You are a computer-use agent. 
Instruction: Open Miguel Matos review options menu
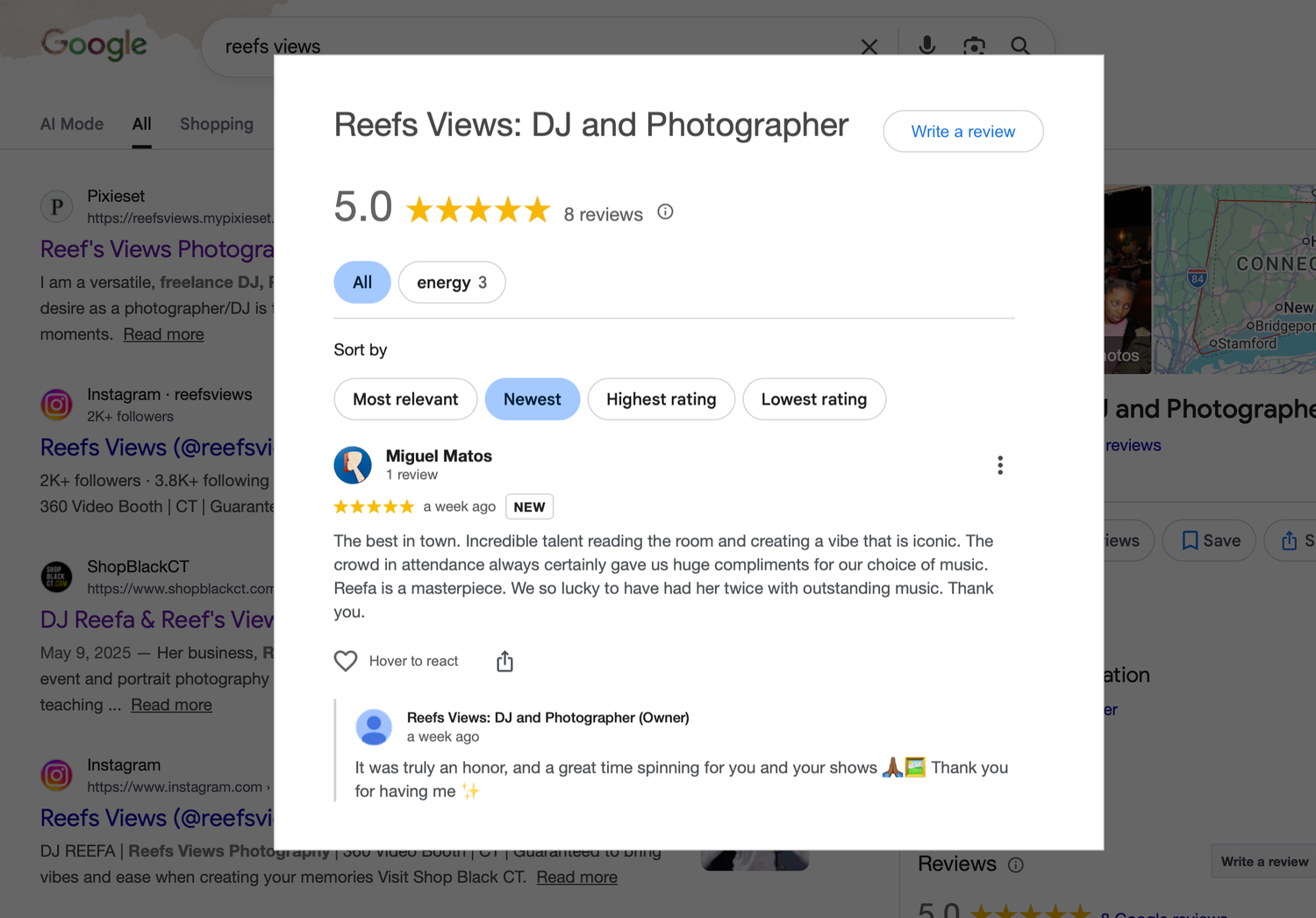(x=1000, y=465)
